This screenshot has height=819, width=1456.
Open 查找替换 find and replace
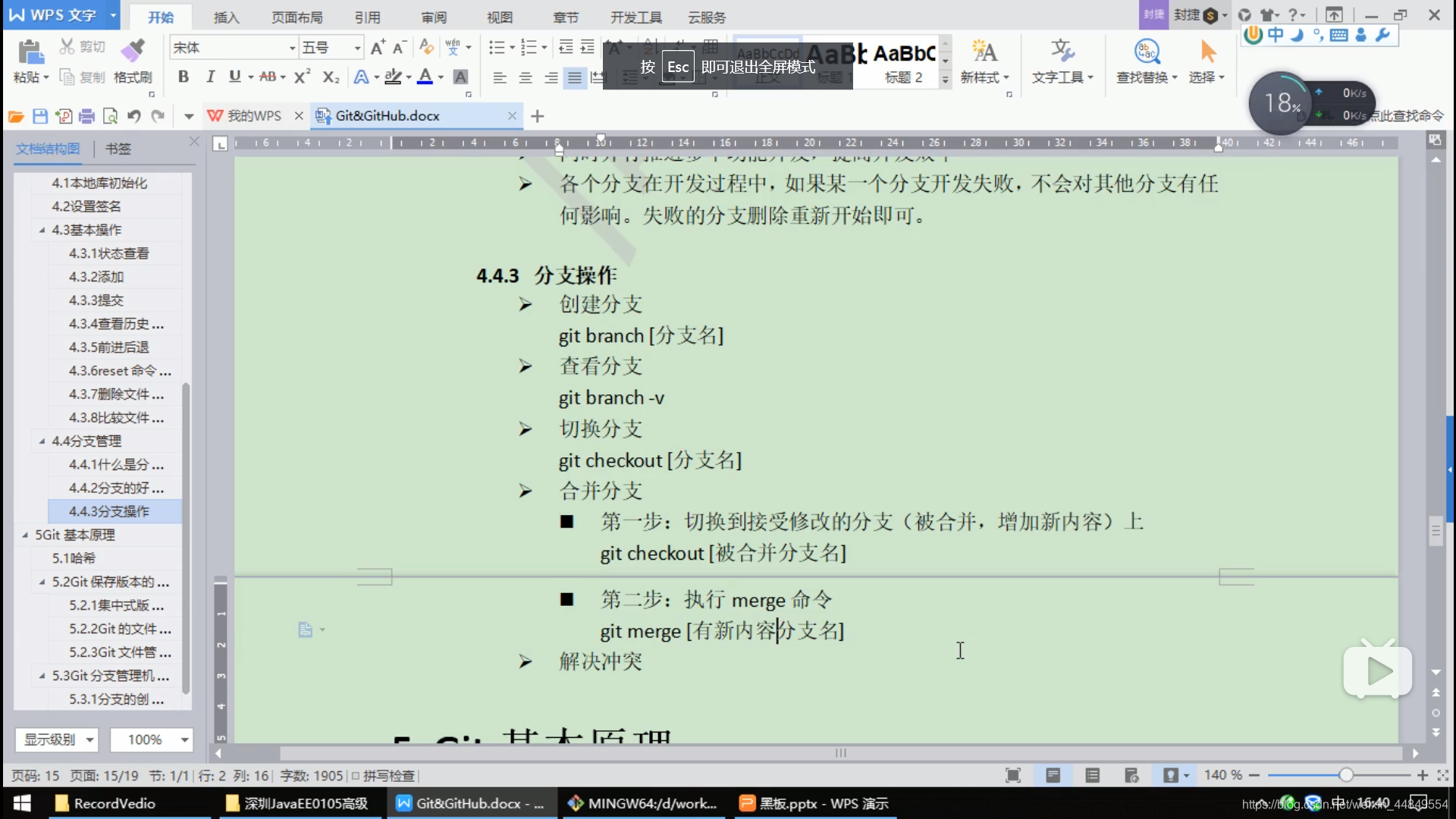[x=1147, y=61]
